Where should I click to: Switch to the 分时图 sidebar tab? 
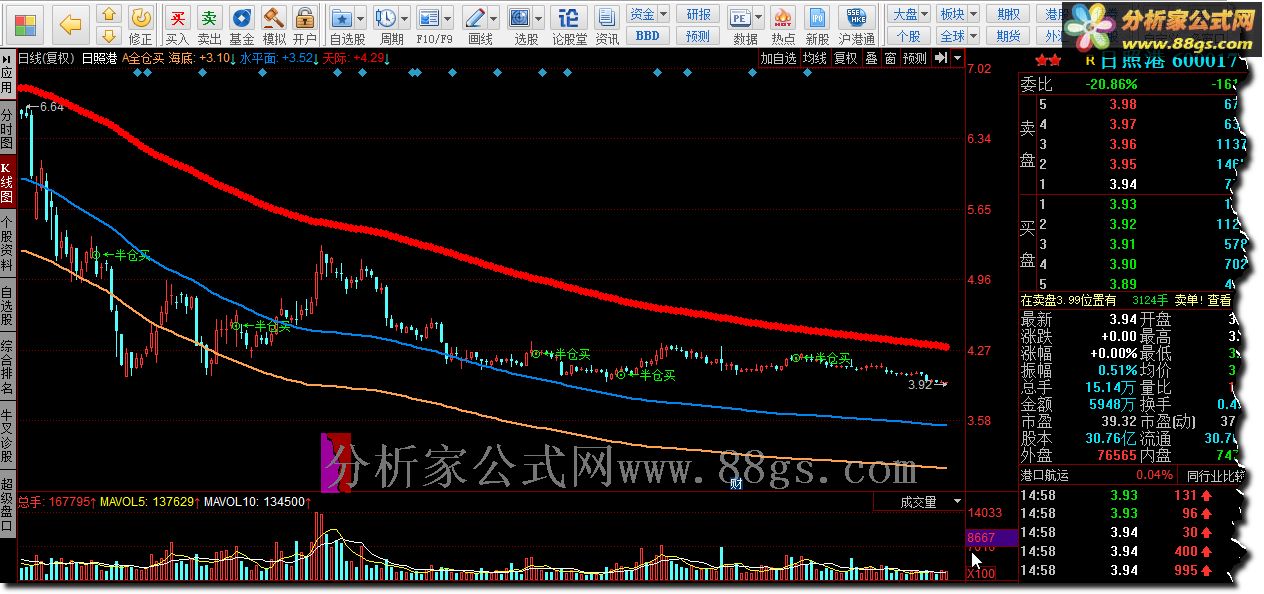(7, 129)
